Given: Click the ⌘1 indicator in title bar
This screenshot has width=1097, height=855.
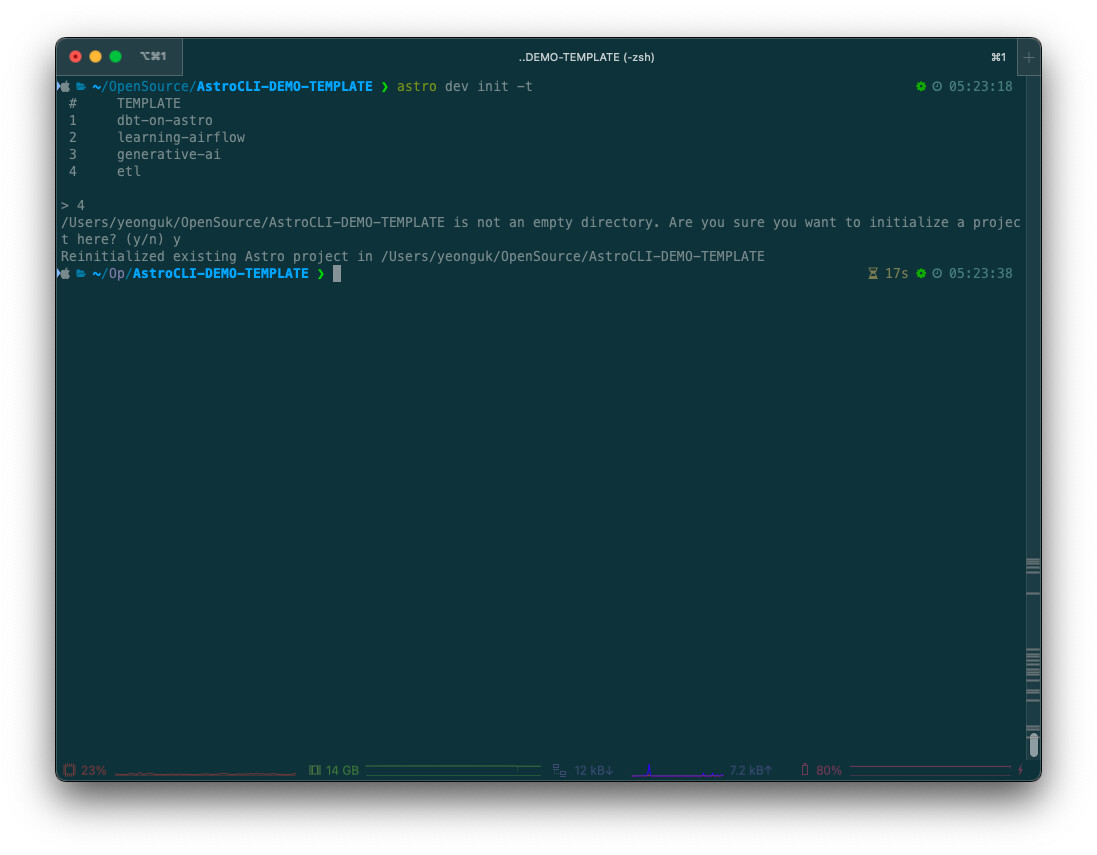Looking at the screenshot, I should point(998,57).
